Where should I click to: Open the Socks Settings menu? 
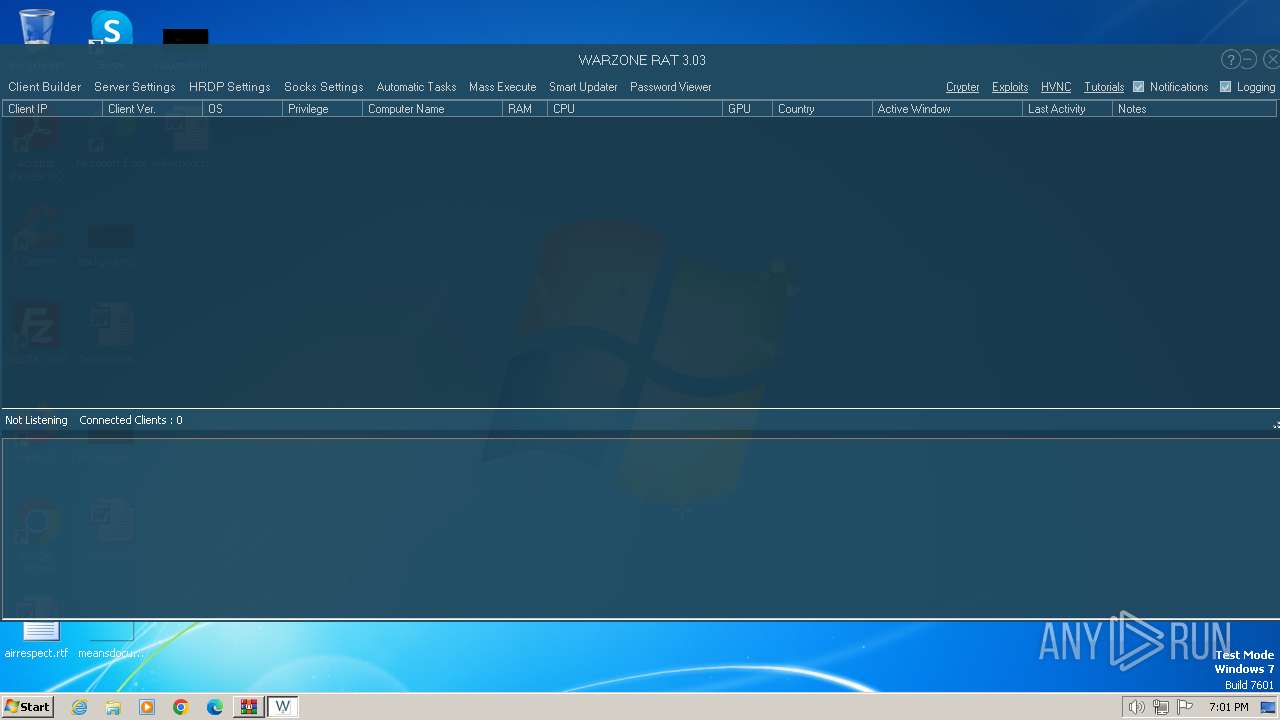324,87
